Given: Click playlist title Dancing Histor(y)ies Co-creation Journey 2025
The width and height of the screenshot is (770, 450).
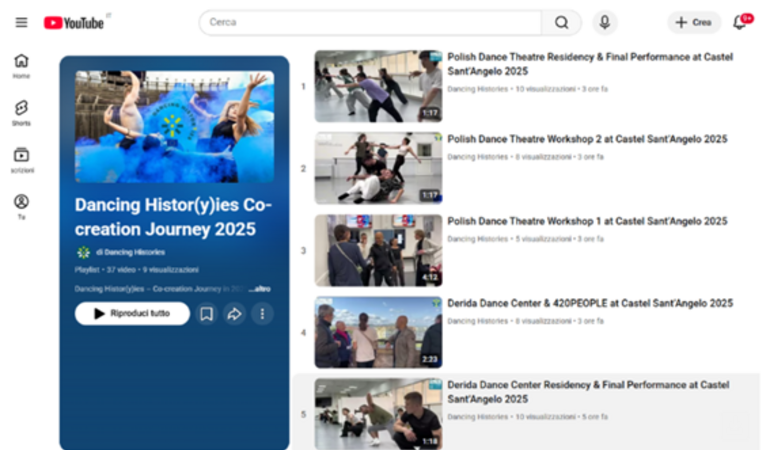Looking at the screenshot, I should (x=173, y=217).
